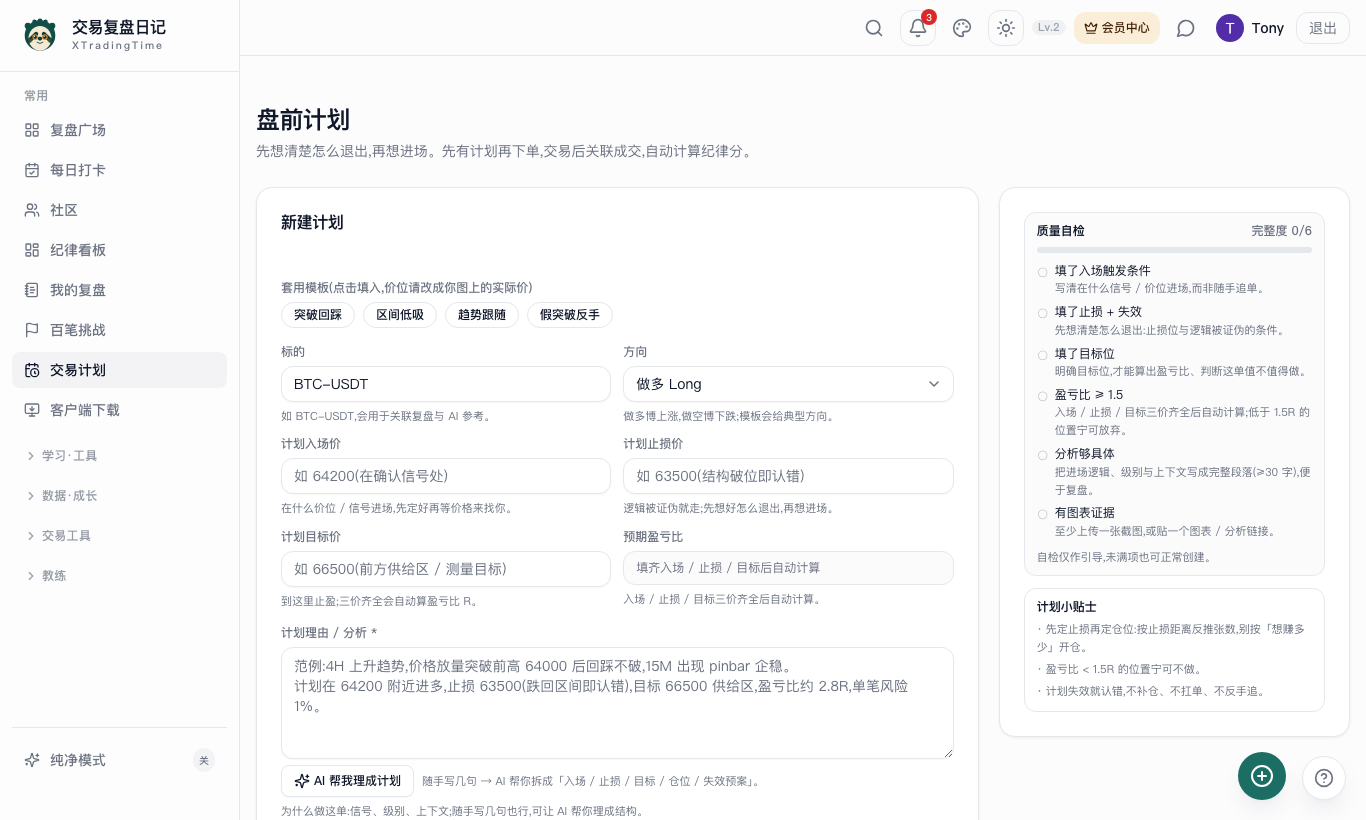Screen dimensions: 1366x820
Task: Open the 方向 做多 Long dropdown
Action: coord(788,384)
